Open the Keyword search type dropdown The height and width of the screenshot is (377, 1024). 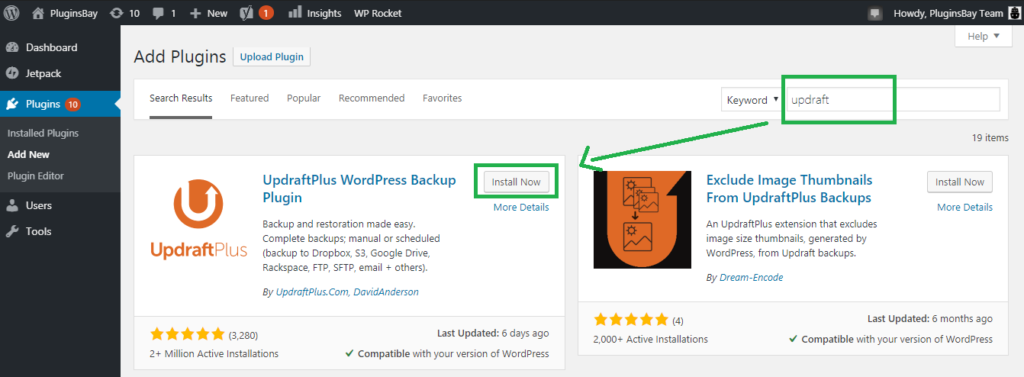pos(753,100)
